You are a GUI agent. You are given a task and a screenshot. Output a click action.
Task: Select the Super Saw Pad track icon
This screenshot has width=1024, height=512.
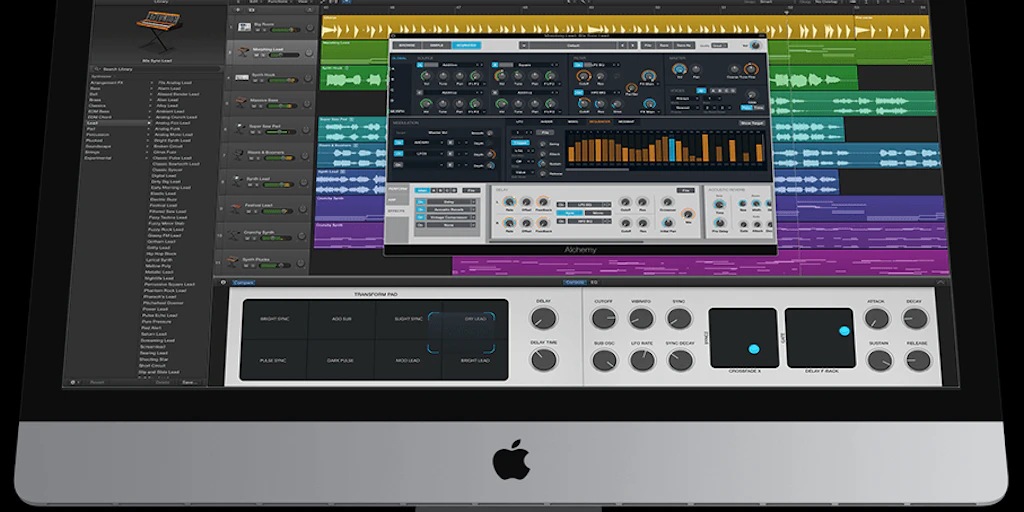(241, 129)
